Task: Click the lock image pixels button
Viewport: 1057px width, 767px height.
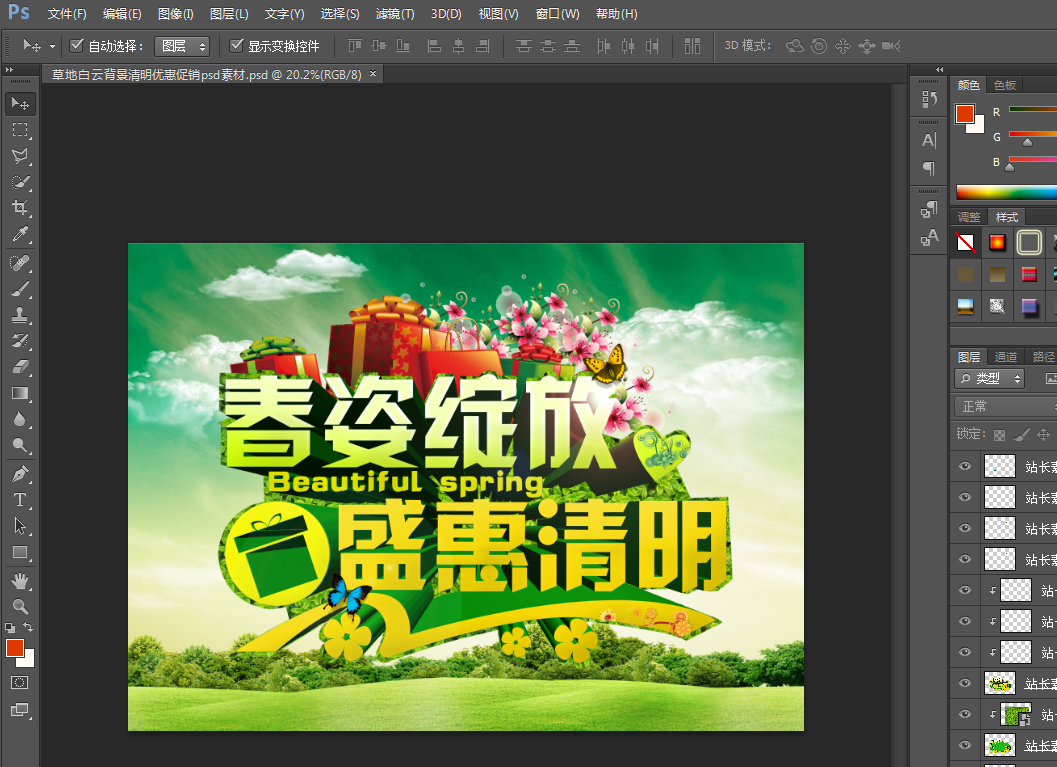Action: [x=1022, y=435]
